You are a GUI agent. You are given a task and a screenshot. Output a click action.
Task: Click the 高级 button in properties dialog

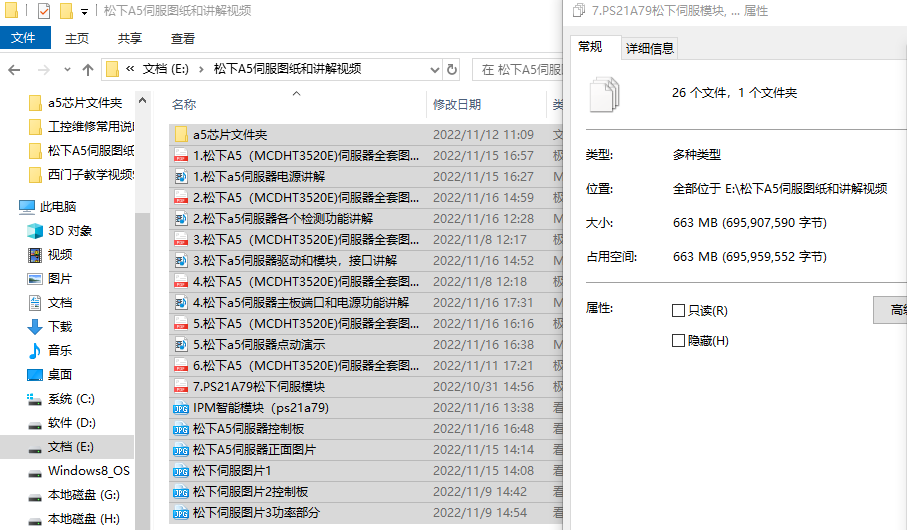point(890,310)
